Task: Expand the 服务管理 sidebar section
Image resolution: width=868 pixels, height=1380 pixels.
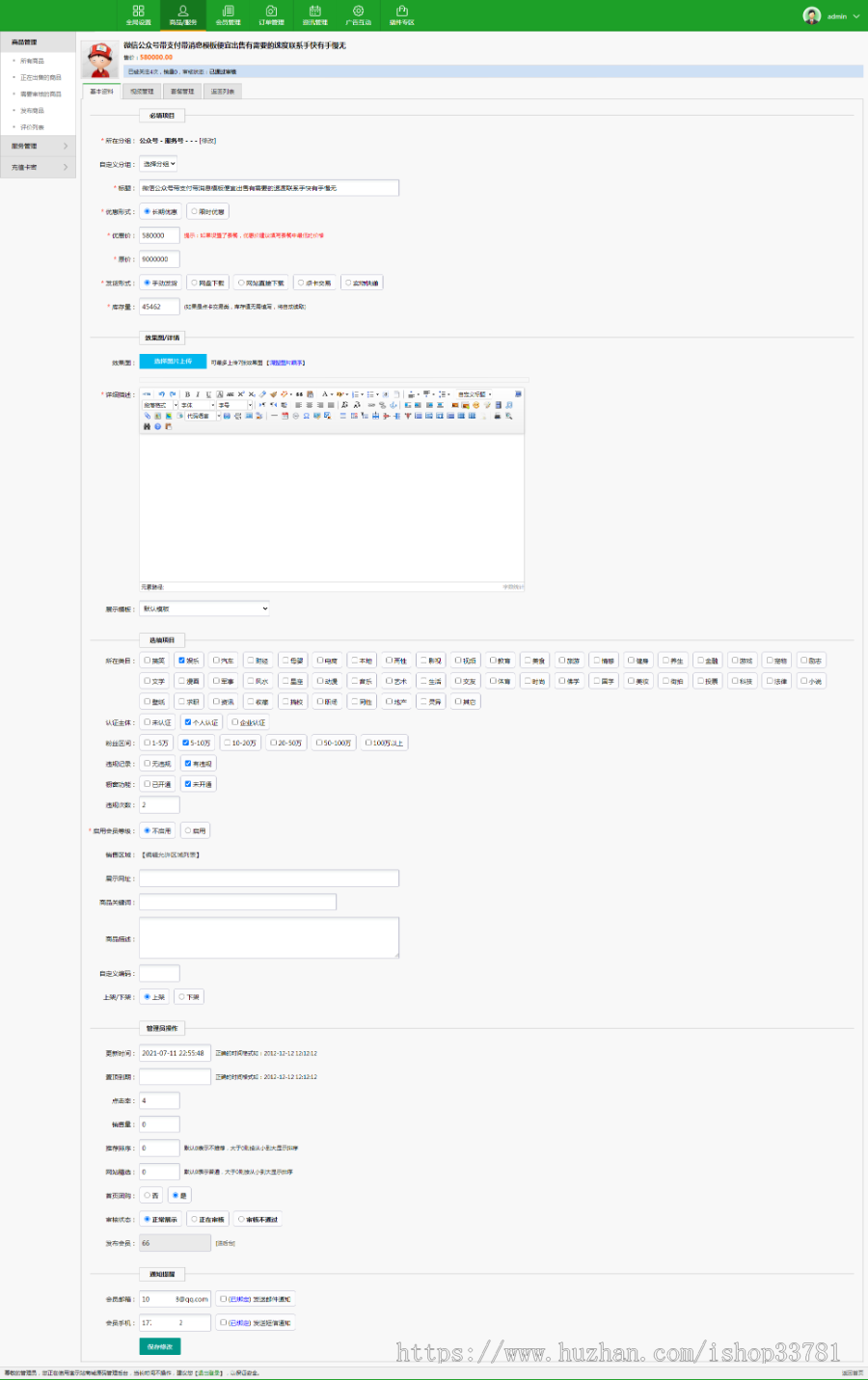Action: pyautogui.click(x=38, y=146)
